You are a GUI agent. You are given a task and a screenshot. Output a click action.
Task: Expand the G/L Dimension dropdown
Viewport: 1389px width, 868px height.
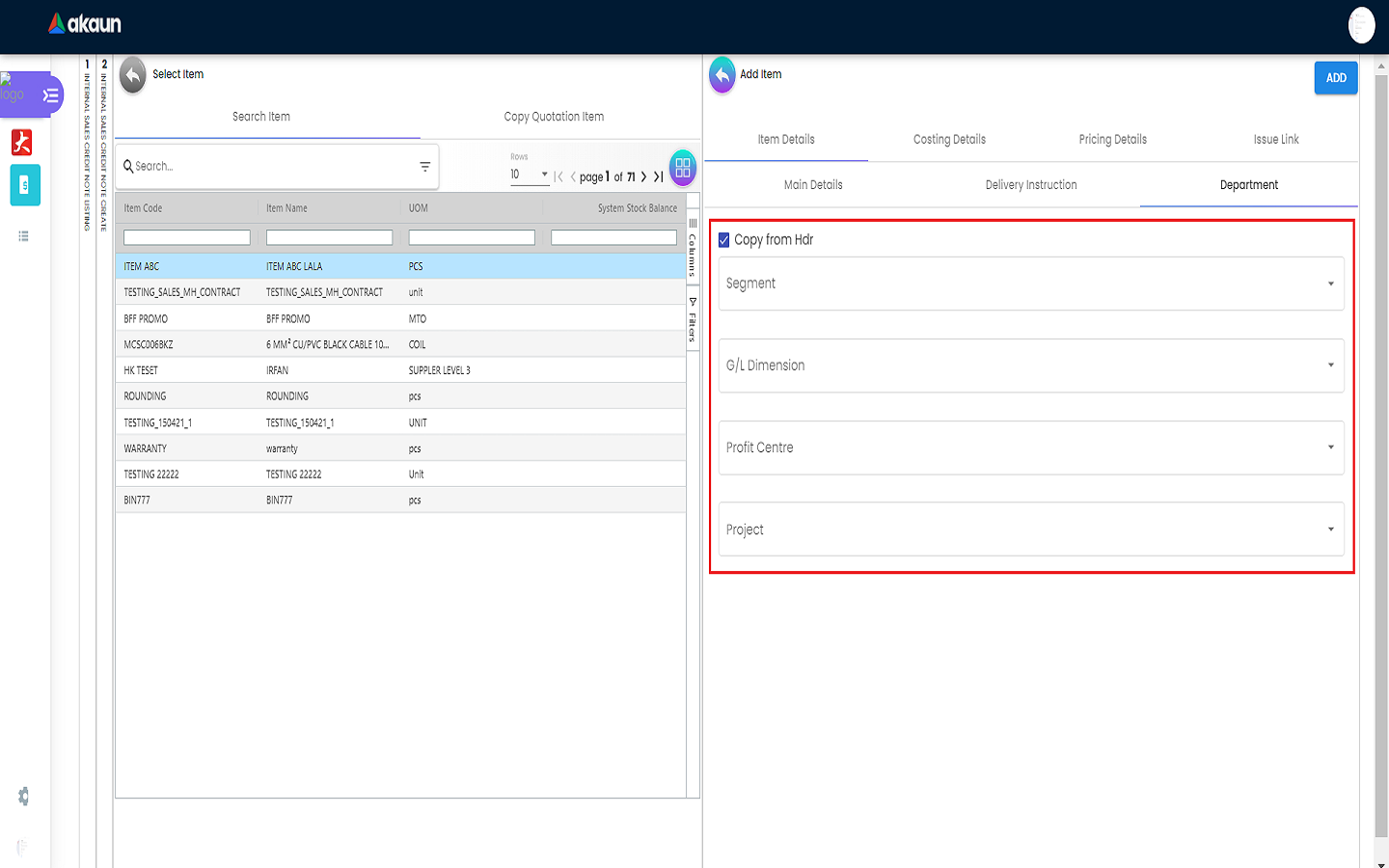(x=1030, y=366)
